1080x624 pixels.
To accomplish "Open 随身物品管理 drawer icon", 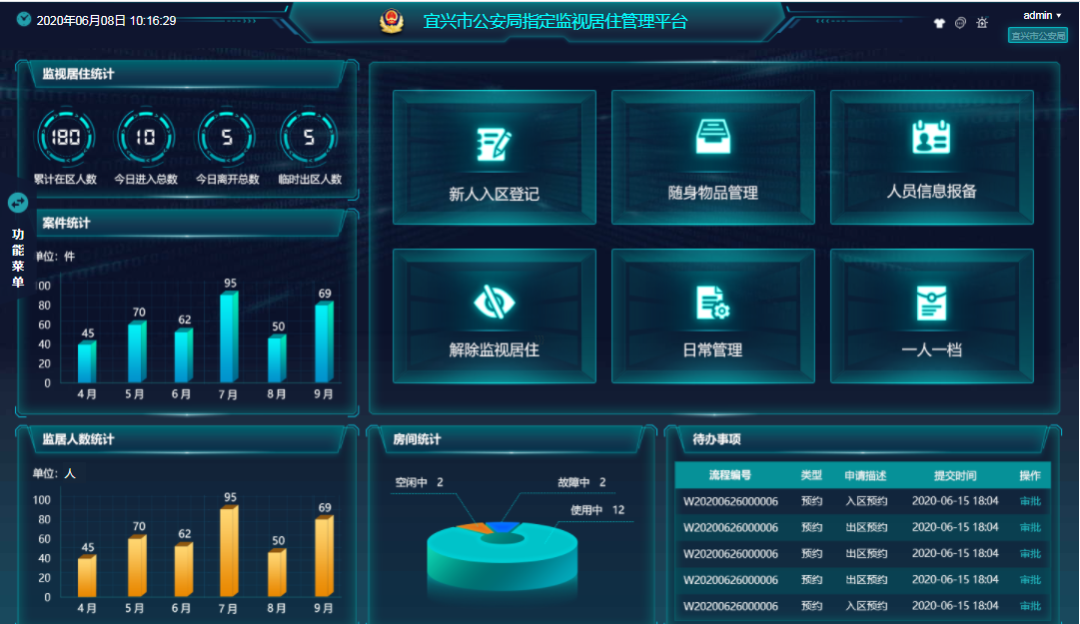I will coord(712,137).
